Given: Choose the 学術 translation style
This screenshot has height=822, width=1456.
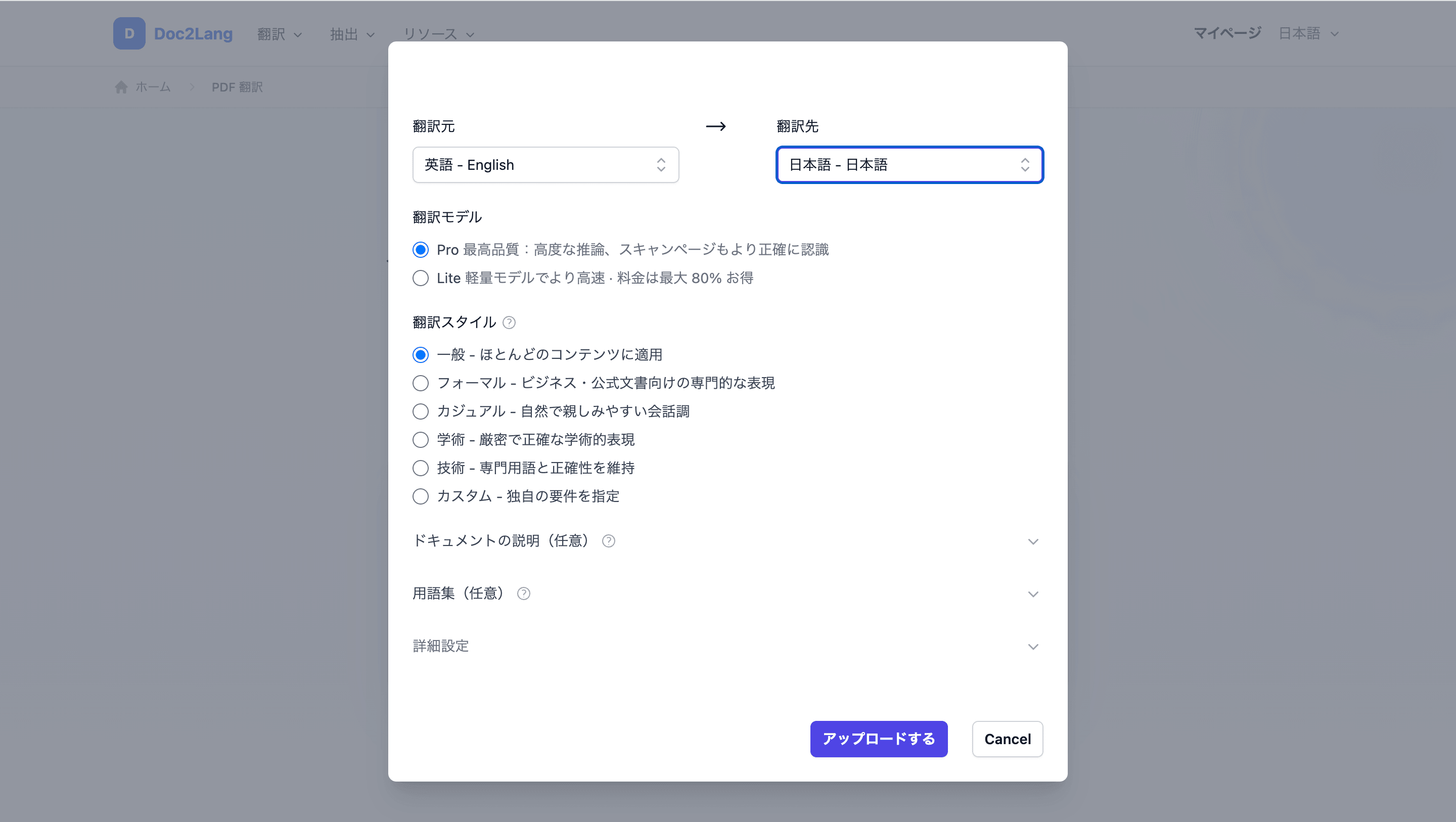Looking at the screenshot, I should [x=421, y=440].
